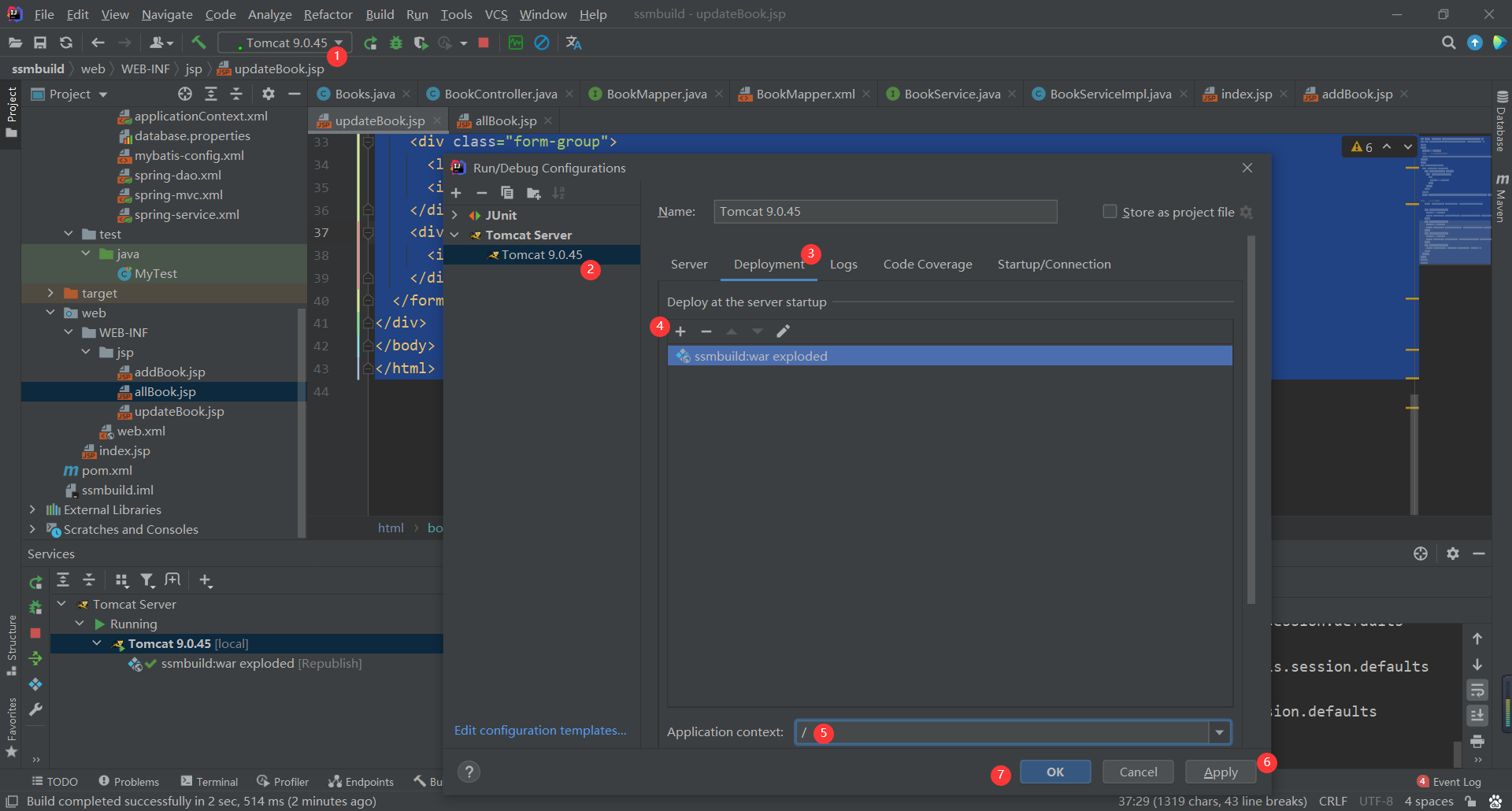Save configuration to folder icon in dialog
This screenshot has height=811, width=1512.
click(533, 193)
